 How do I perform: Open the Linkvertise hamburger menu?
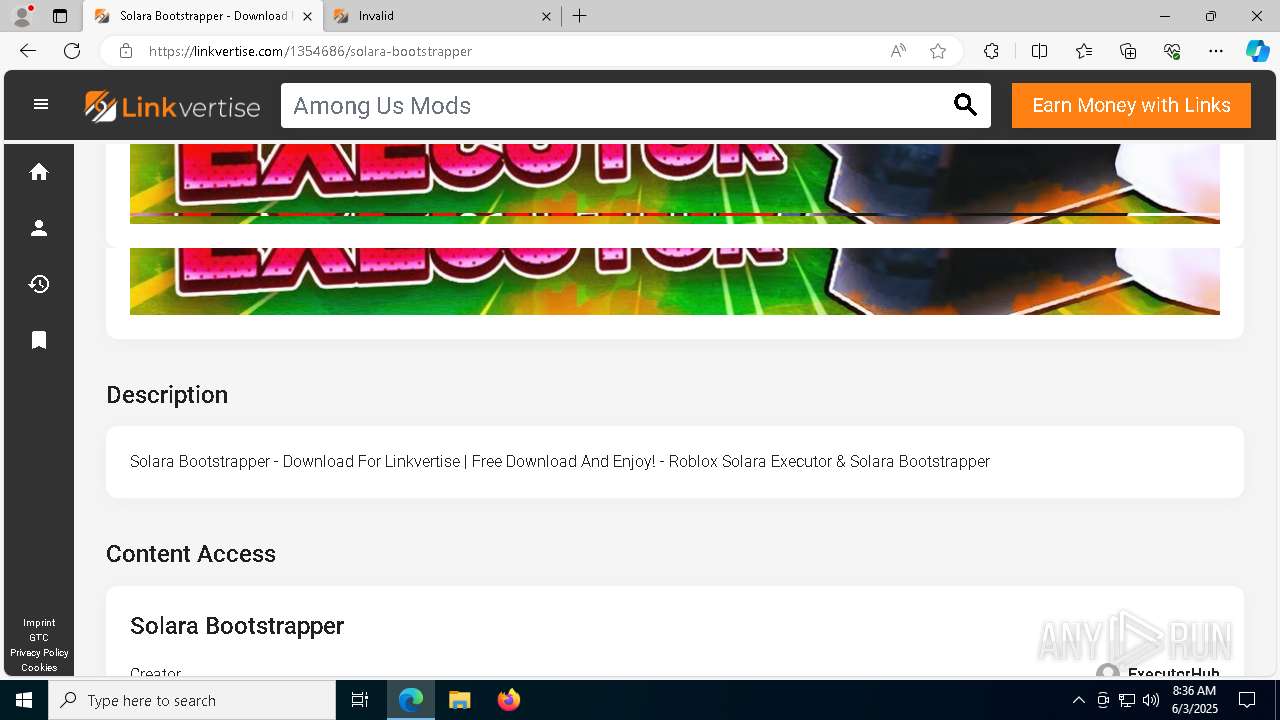pos(41,104)
